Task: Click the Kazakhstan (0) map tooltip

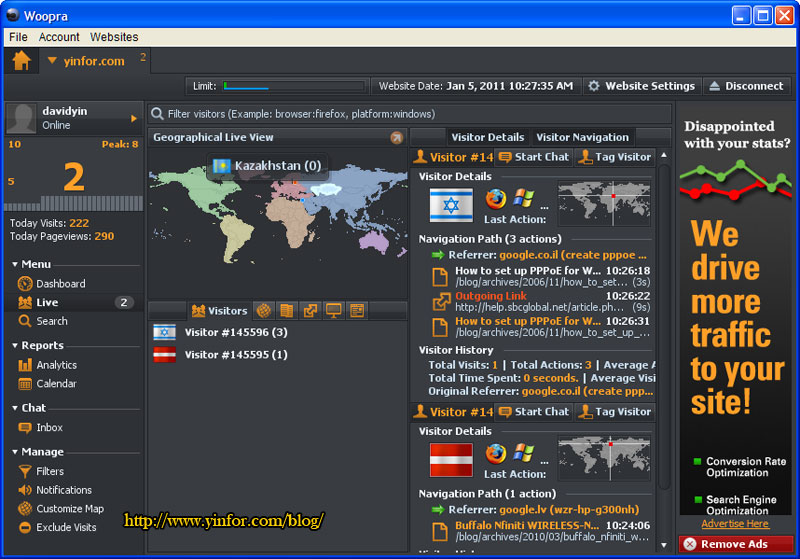Action: (267, 166)
